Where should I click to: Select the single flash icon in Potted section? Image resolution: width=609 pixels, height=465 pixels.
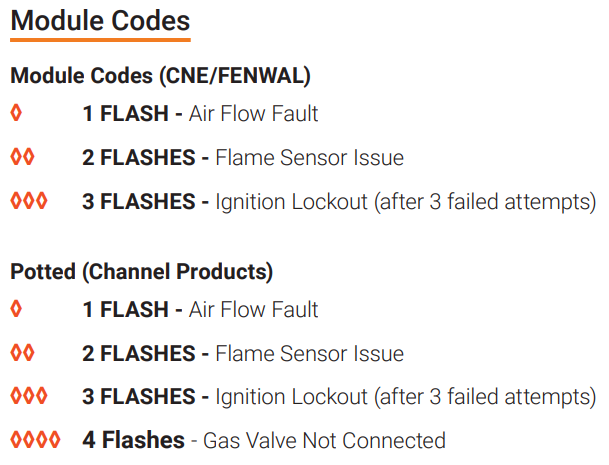[16, 310]
